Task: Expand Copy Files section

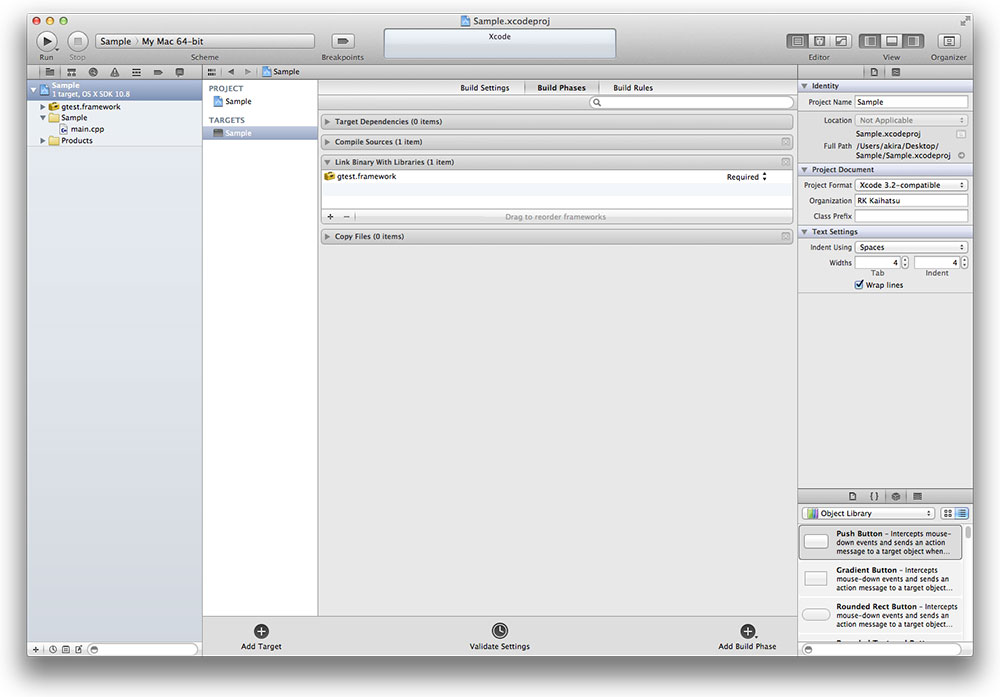Action: pyautogui.click(x=327, y=237)
